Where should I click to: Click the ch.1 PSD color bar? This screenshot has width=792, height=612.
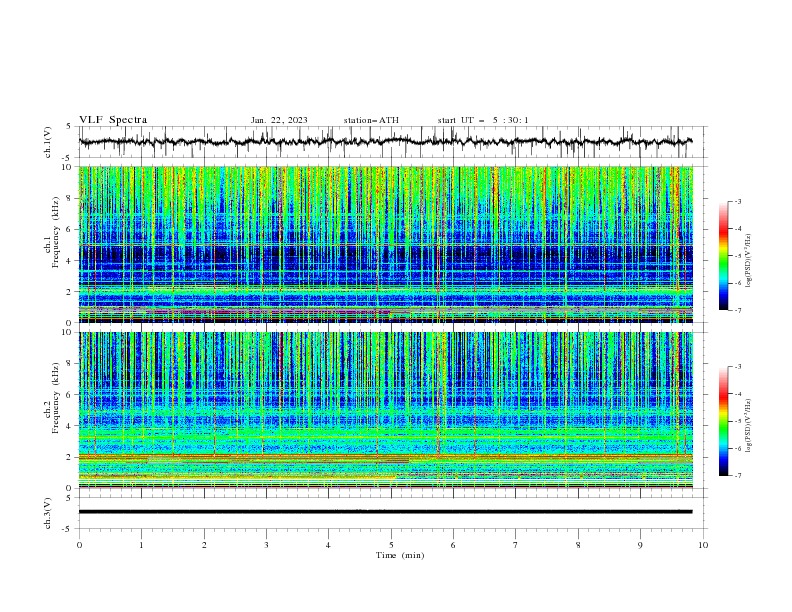(x=724, y=256)
